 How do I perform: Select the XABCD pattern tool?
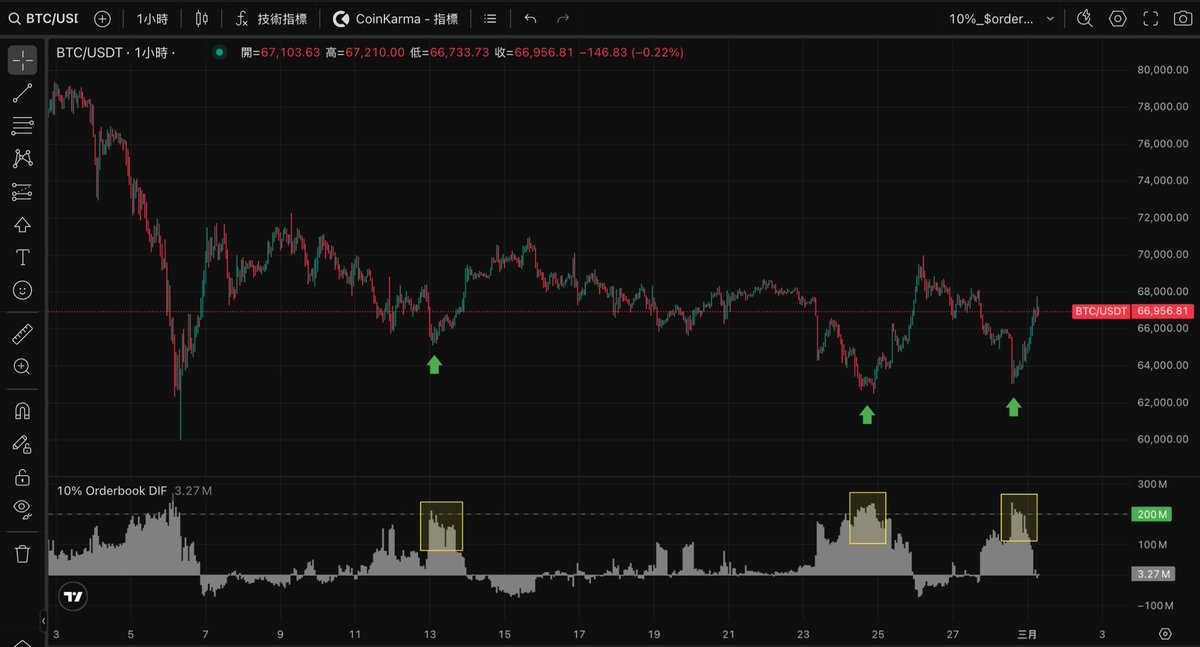[22, 158]
